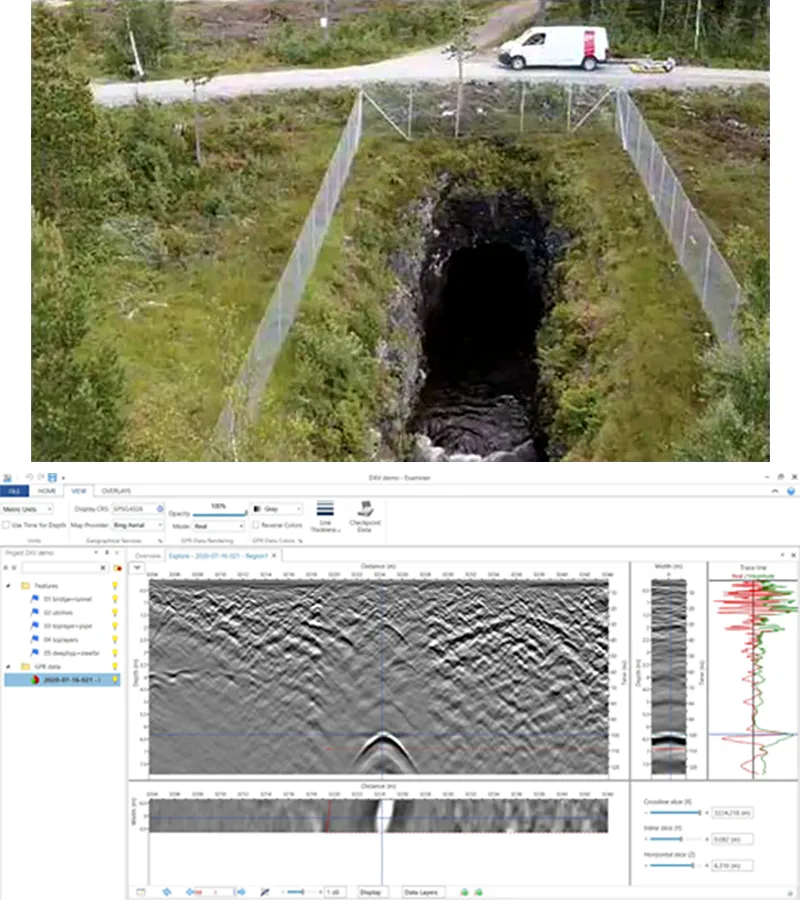This screenshot has height=900, width=800.
Task: Open the Map Provider Bing Aerial dropdown
Action: [136, 525]
